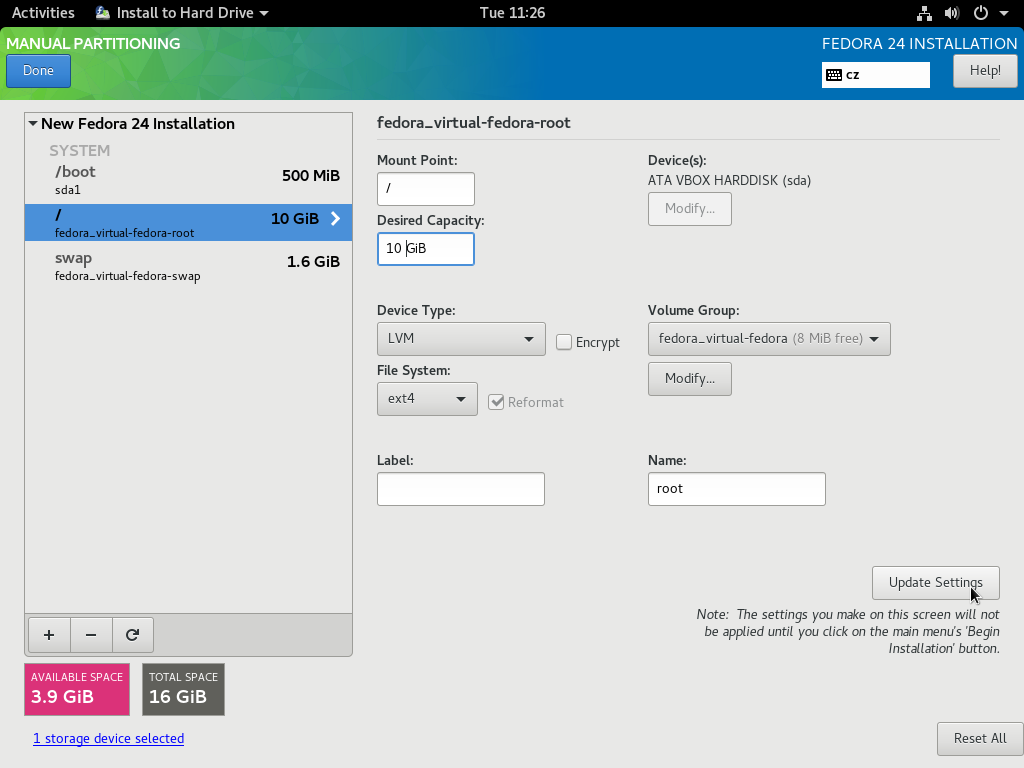Image resolution: width=1024 pixels, height=768 pixels.
Task: Click into the Label text field
Action: [x=460, y=489]
